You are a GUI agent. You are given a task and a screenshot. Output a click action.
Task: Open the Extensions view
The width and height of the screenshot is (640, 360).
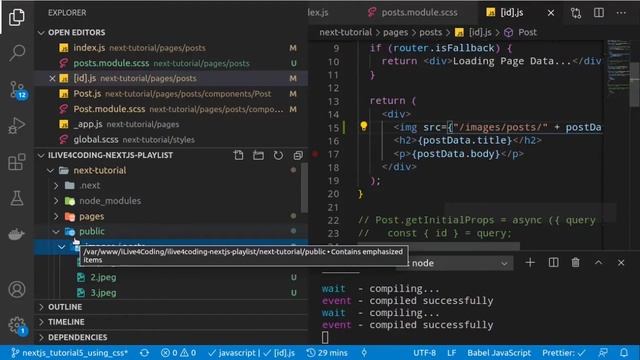17,162
